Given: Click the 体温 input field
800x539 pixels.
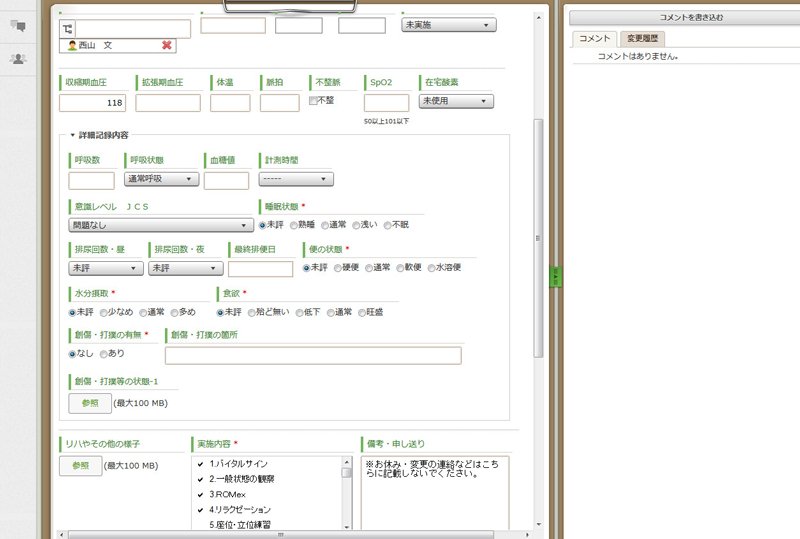Looking at the screenshot, I should (230, 103).
